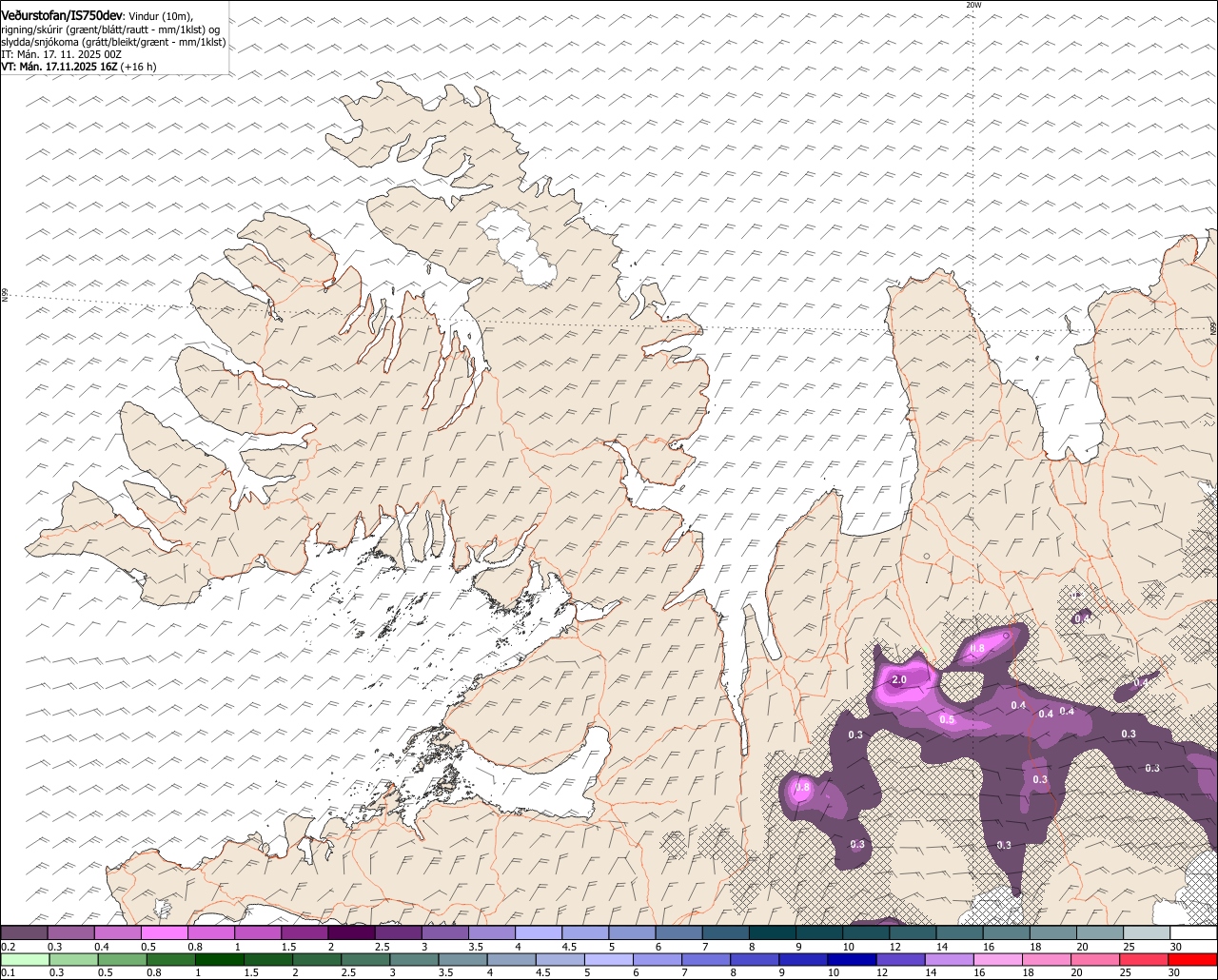Click the white glacier patch inside the northwest peninsula
Viewport: 1218px width, 980px height.
click(x=519, y=245)
